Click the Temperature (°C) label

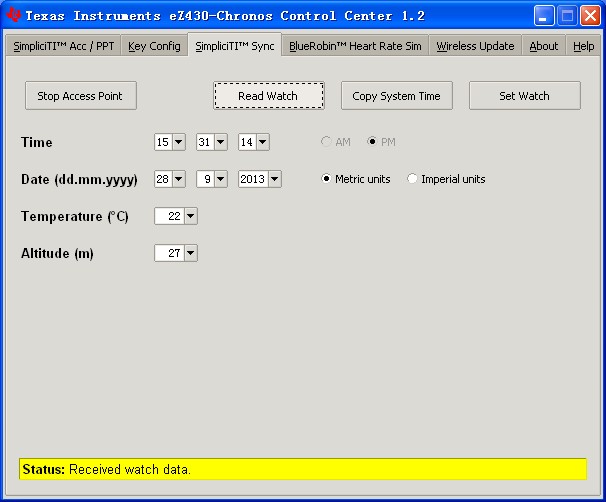[75, 216]
